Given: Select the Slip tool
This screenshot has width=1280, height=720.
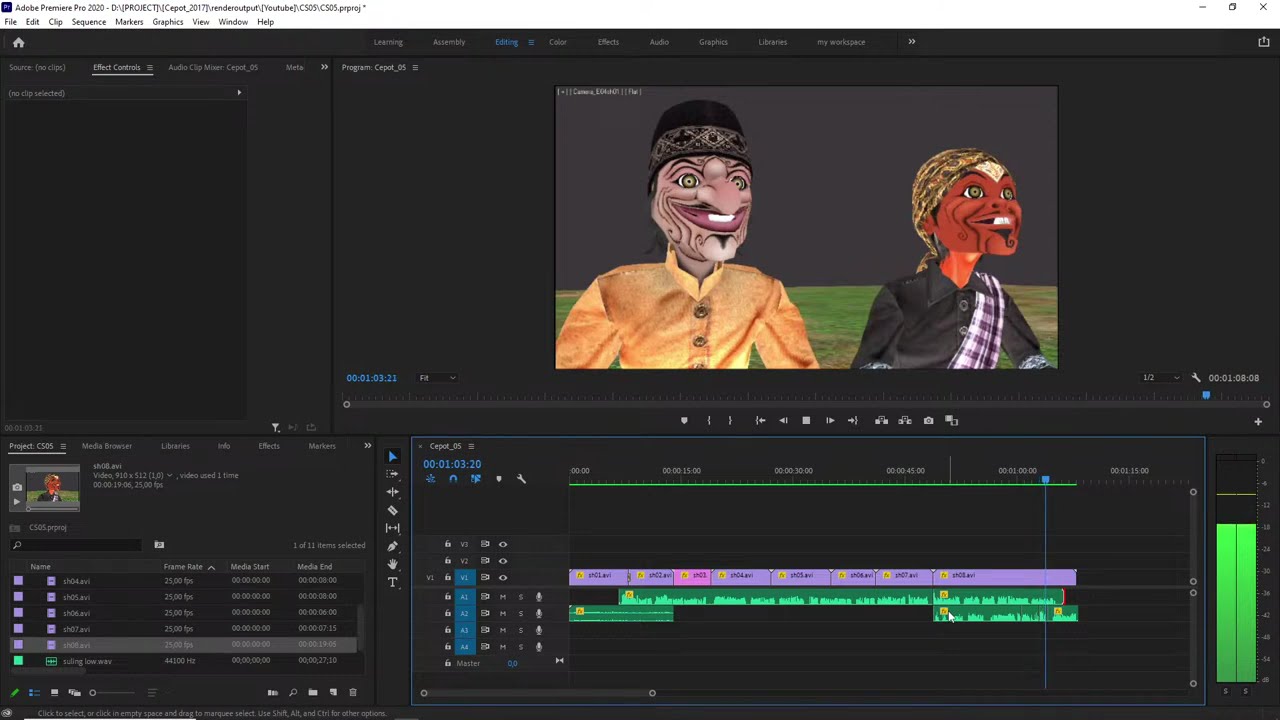Looking at the screenshot, I should tap(392, 528).
